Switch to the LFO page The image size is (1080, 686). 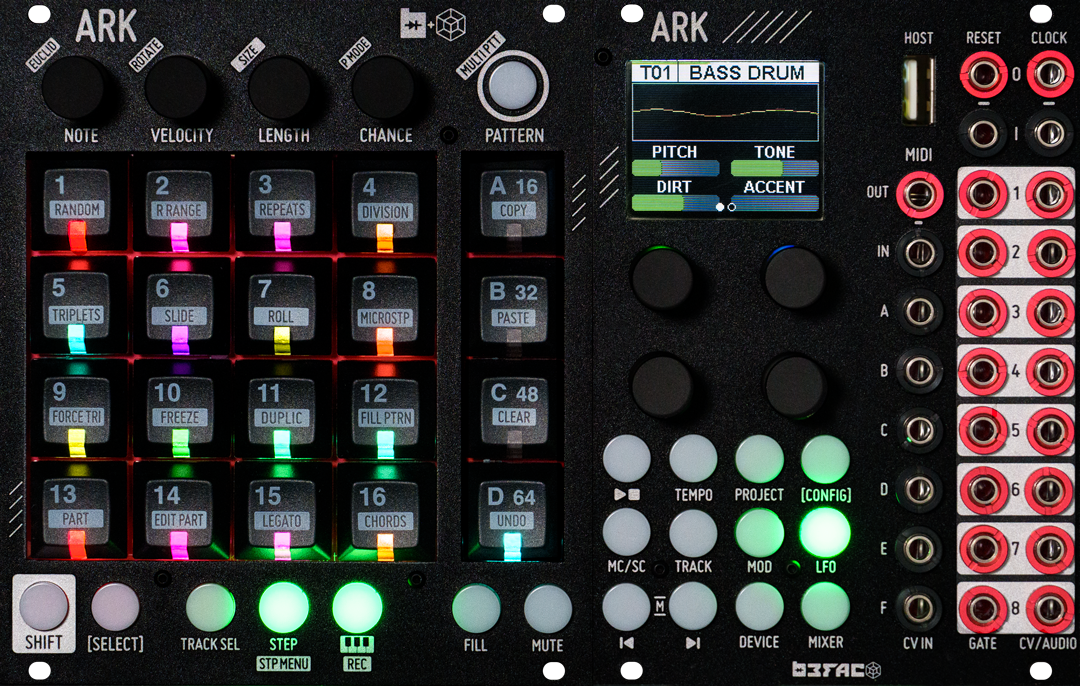pos(825,532)
